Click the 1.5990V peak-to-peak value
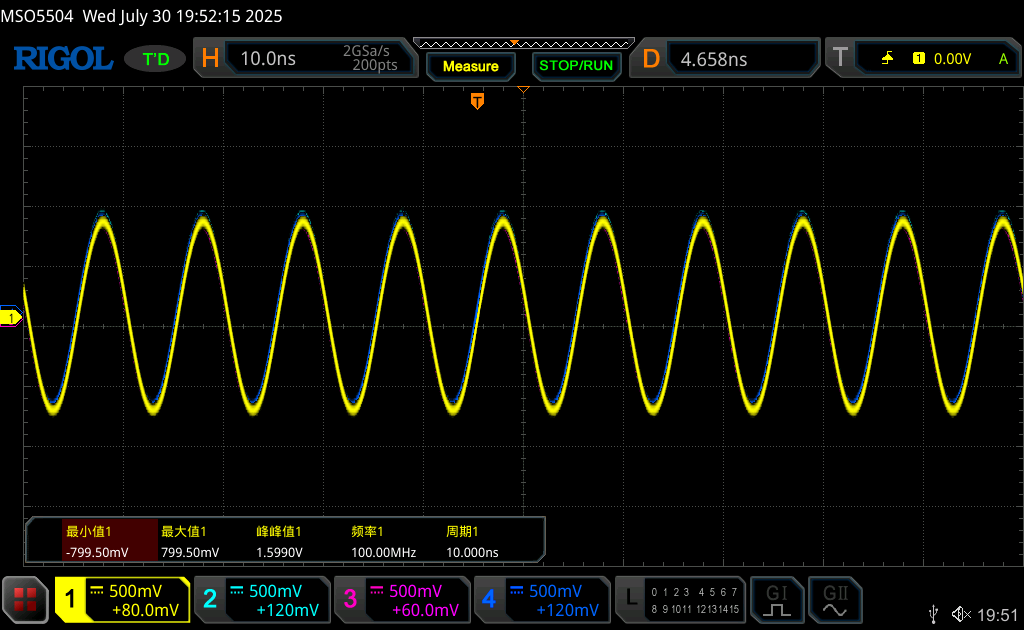 tap(280, 552)
